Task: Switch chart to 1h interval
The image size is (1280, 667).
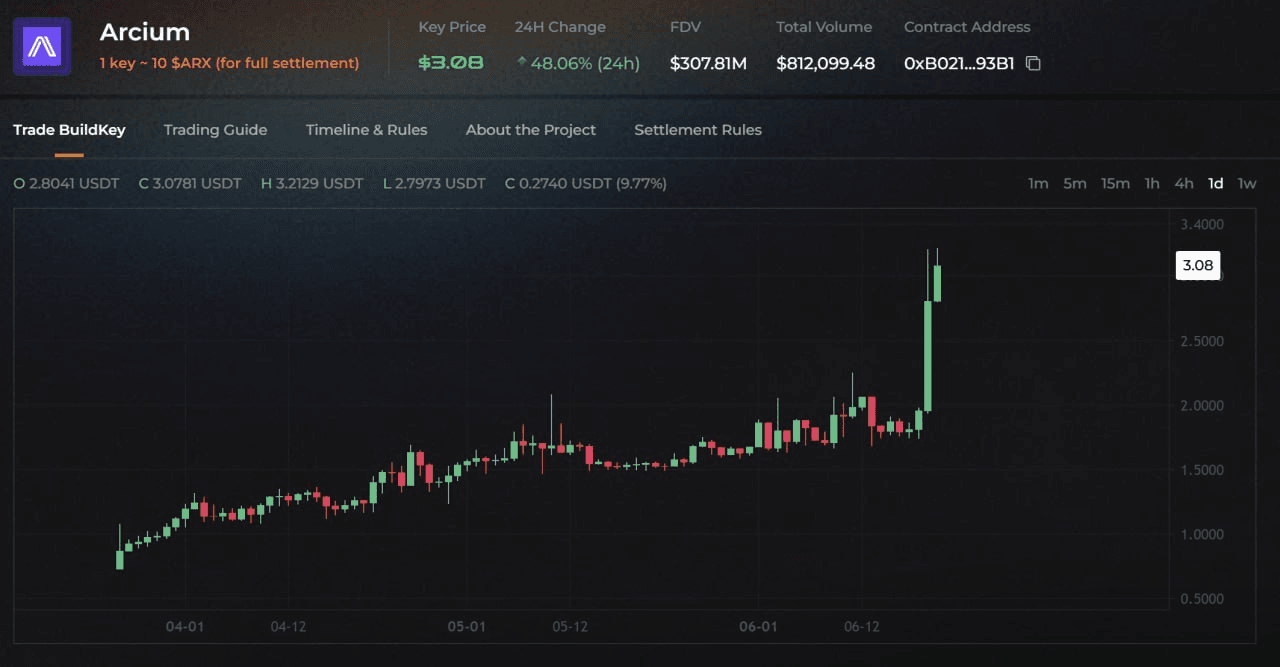Action: click(1152, 183)
